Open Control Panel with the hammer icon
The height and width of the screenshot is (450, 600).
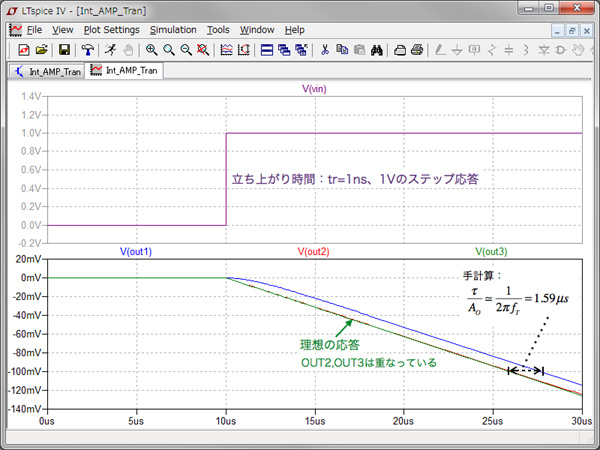tap(89, 49)
